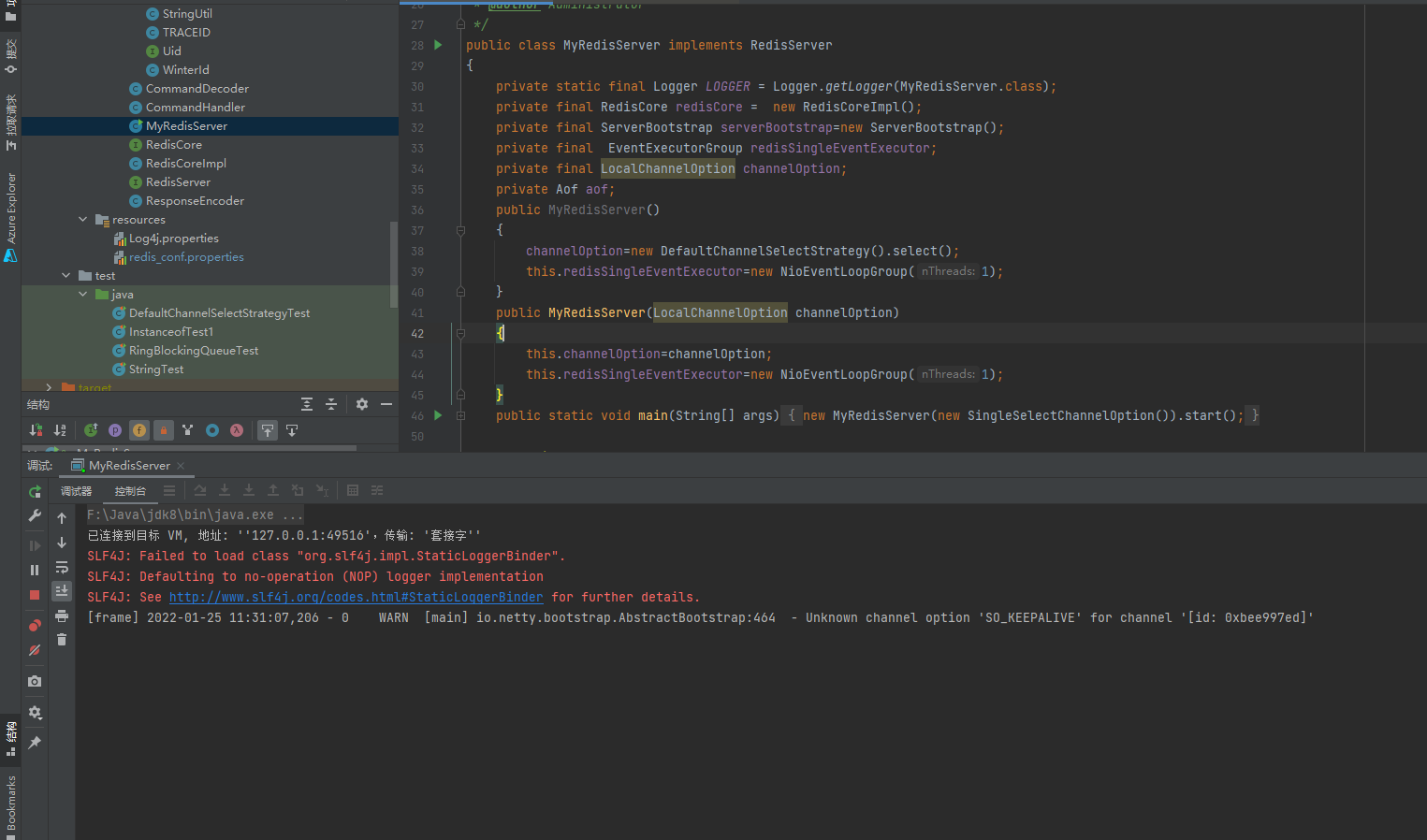This screenshot has height=840, width=1427.
Task: Run main via gutter arrow line 46
Action: (x=438, y=415)
